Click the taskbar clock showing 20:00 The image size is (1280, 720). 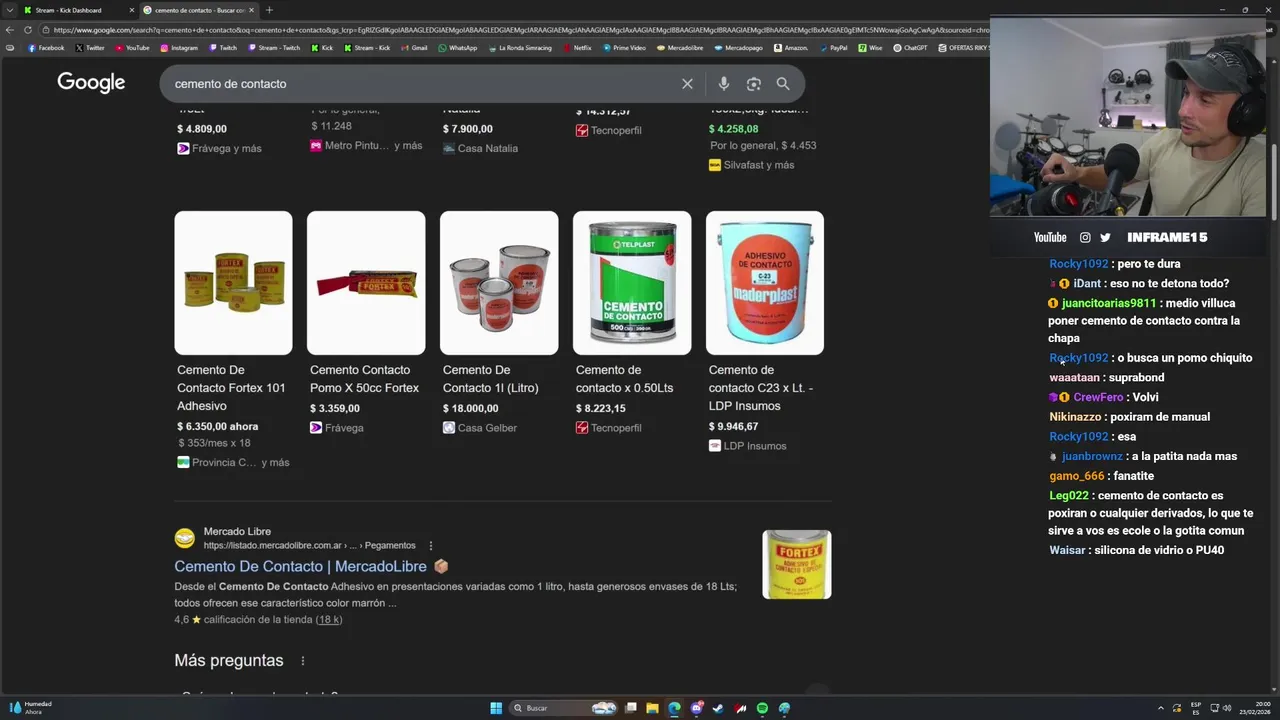coord(1255,708)
